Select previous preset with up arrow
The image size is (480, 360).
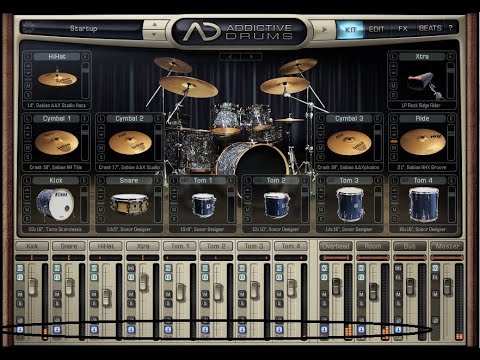click(154, 25)
